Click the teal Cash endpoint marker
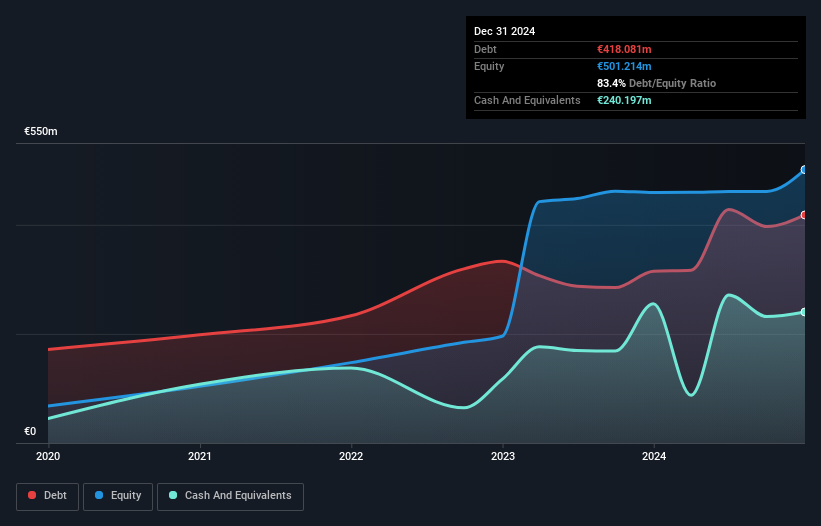The image size is (821, 526). pyautogui.click(x=804, y=312)
